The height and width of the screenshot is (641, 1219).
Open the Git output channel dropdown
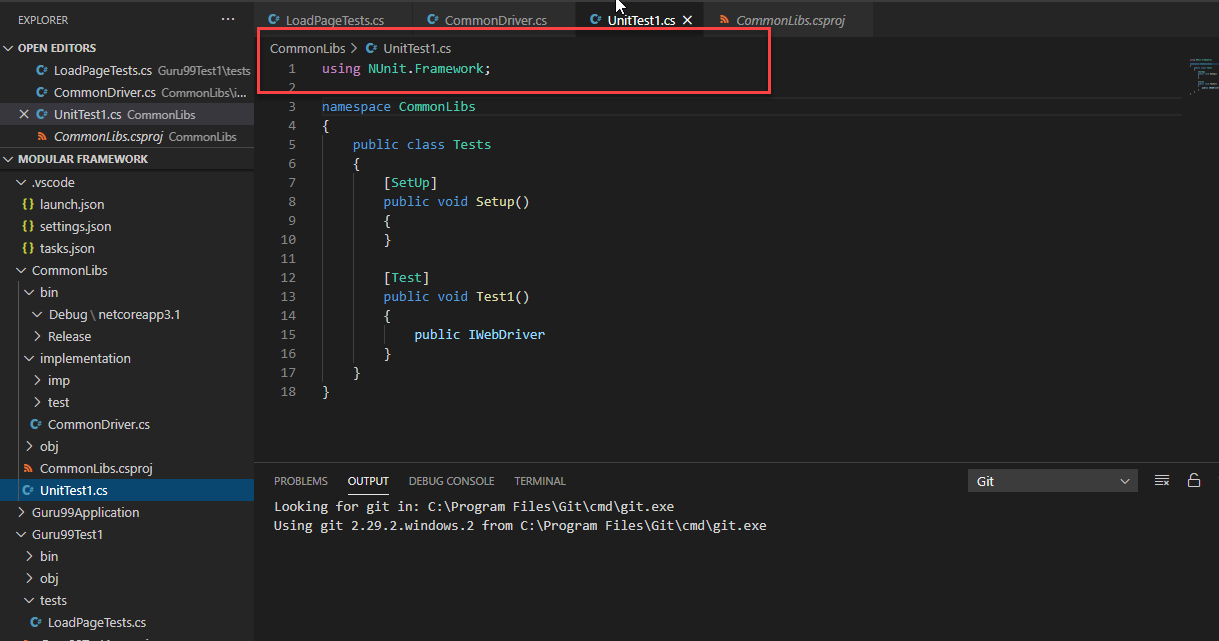pyautogui.click(x=1052, y=480)
